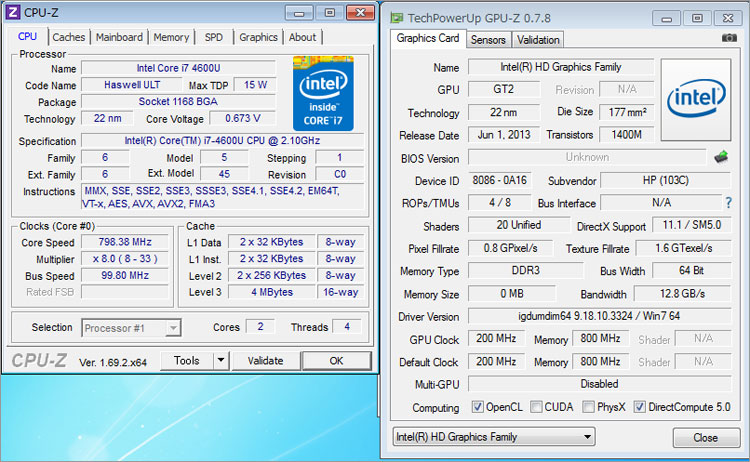Click the Intel Core i7 badge in CPU-Z

(323, 93)
